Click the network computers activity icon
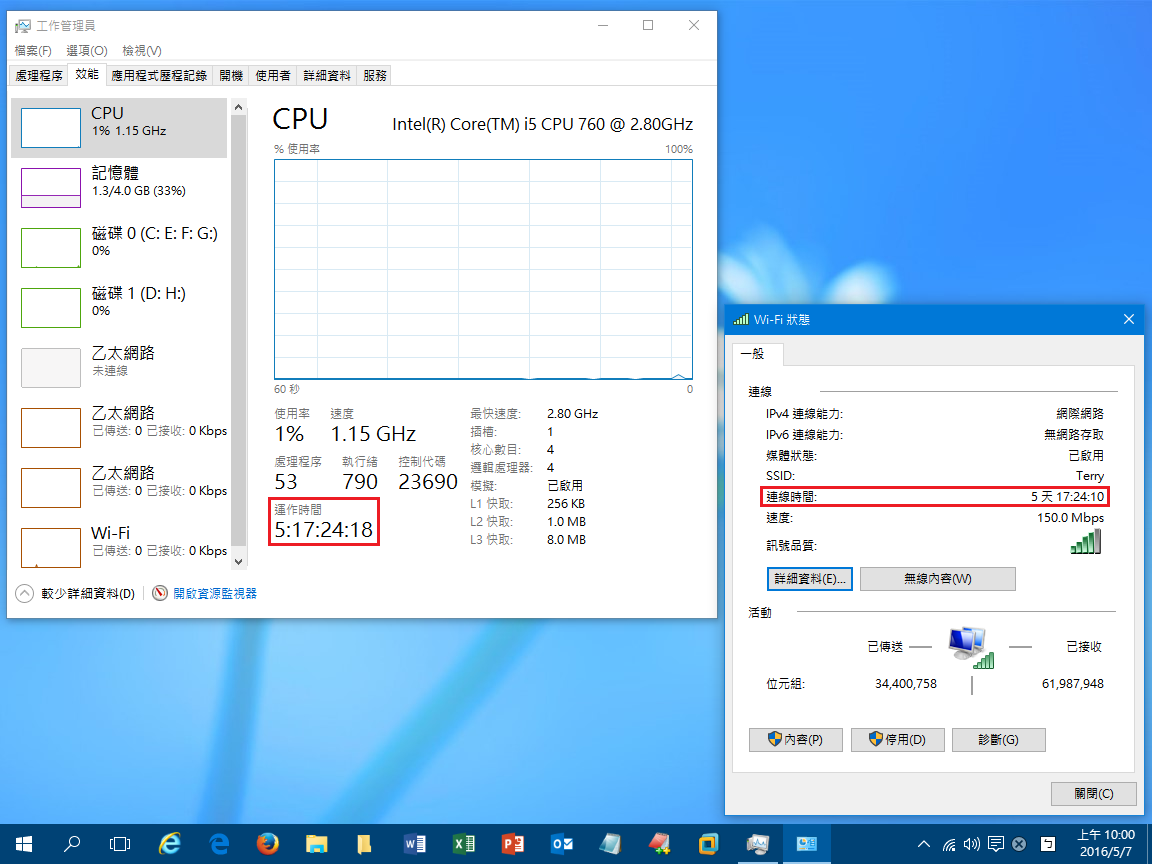The width and height of the screenshot is (1152, 864). pyautogui.click(x=971, y=647)
